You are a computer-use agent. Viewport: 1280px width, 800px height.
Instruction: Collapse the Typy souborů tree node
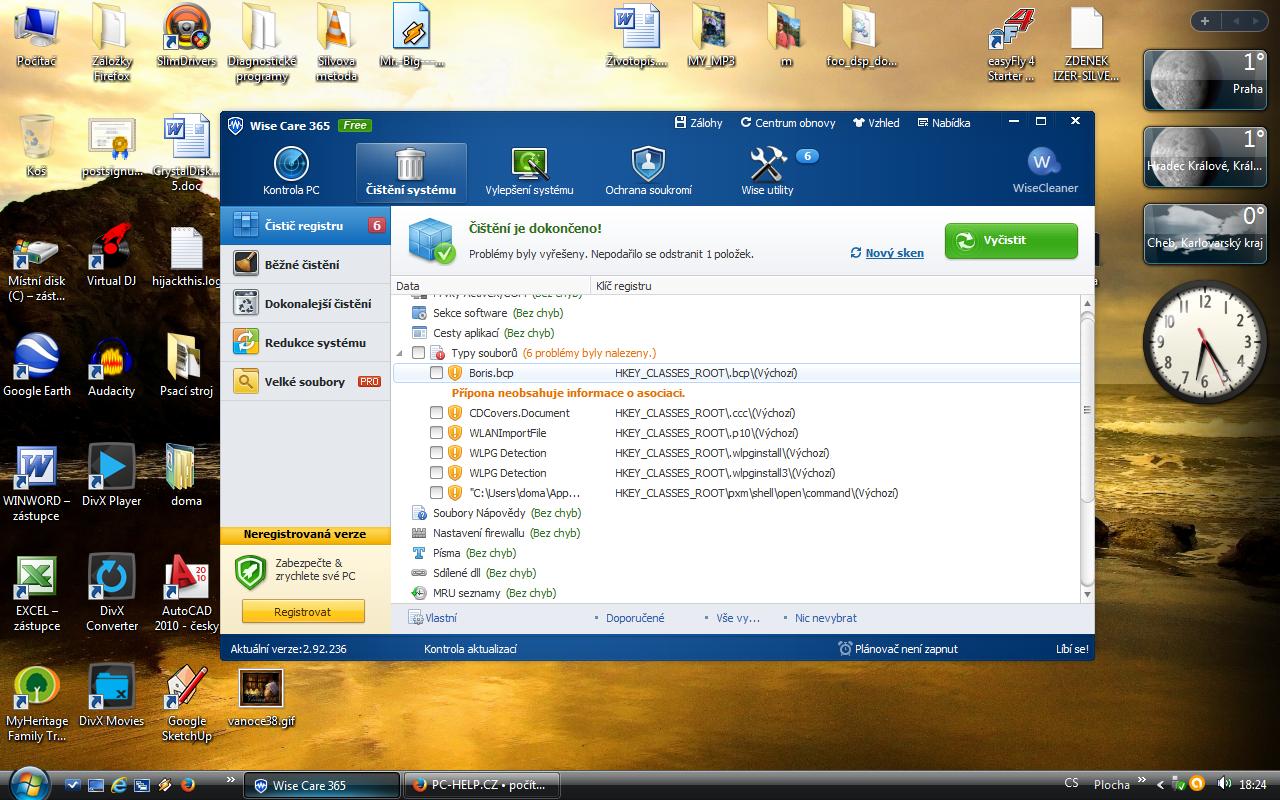(x=400, y=353)
